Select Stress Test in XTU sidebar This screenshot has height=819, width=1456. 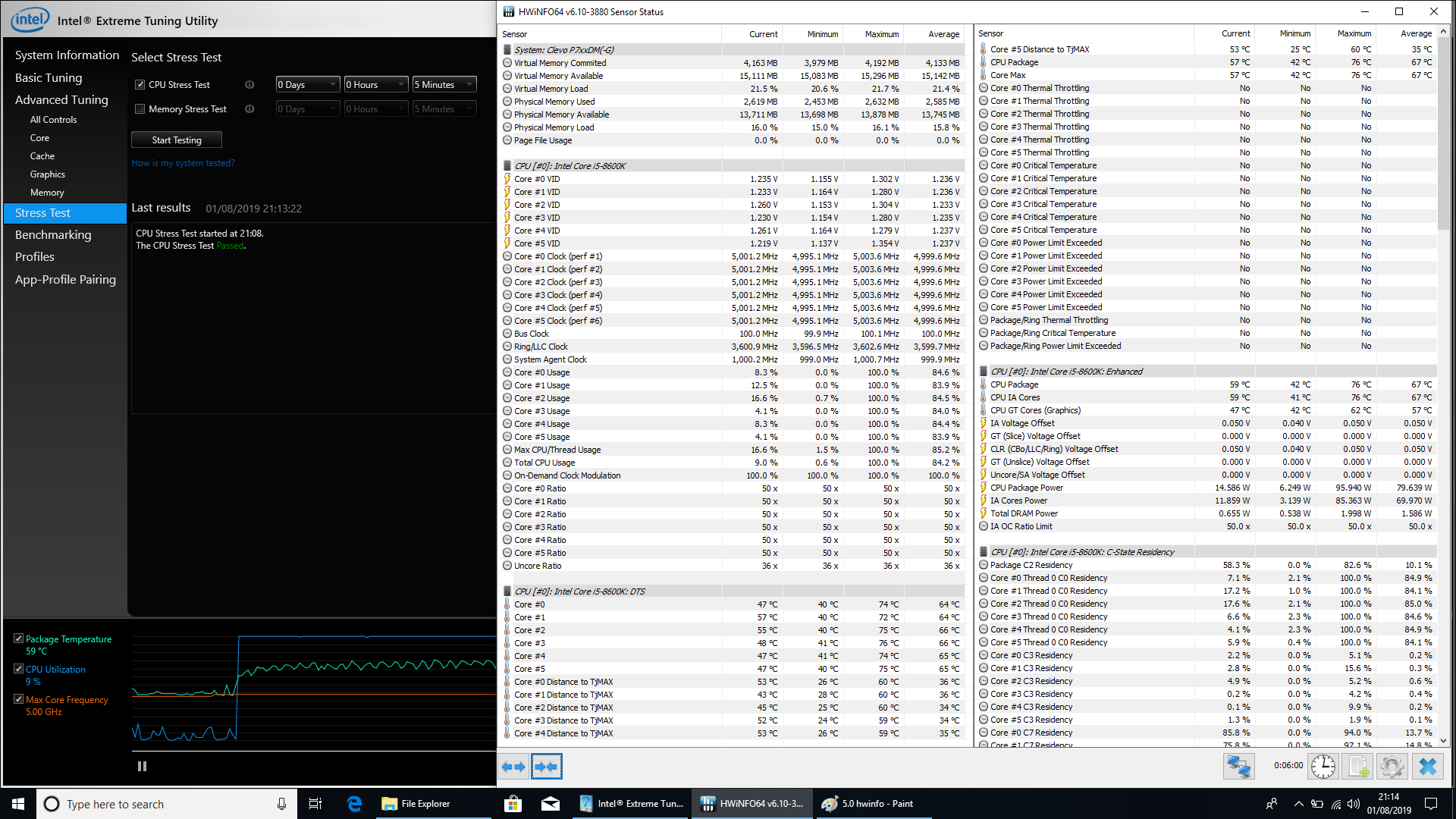[x=65, y=213]
